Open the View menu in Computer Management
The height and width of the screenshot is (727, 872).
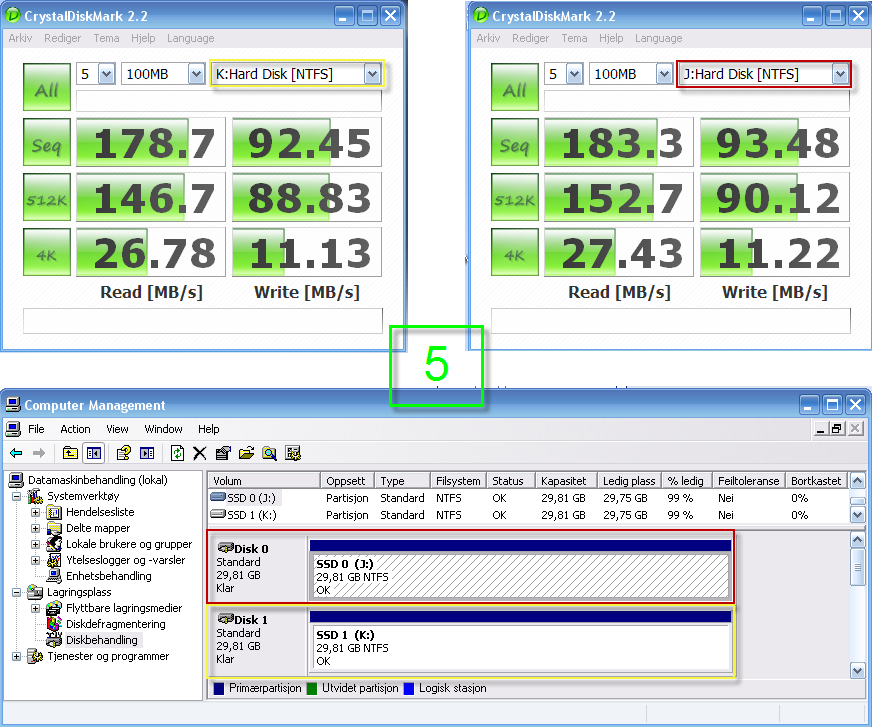coord(117,429)
